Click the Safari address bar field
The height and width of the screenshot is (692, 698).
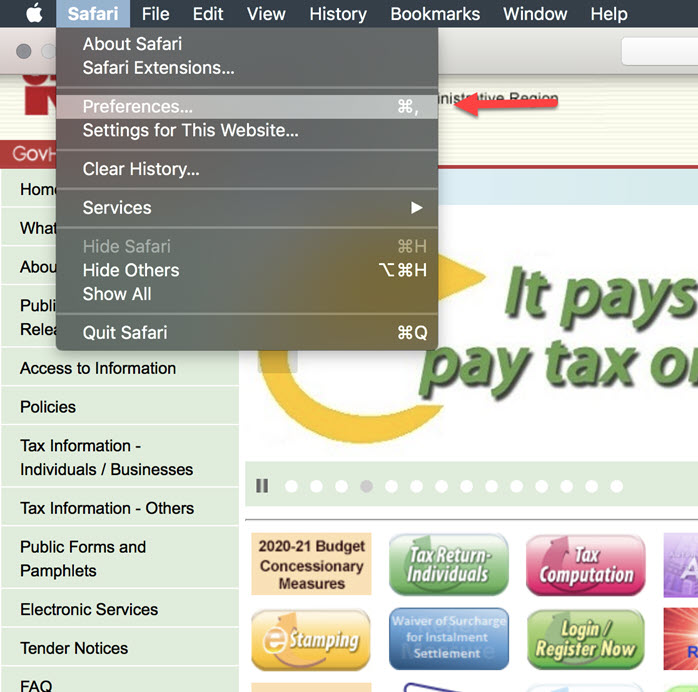click(x=660, y=52)
